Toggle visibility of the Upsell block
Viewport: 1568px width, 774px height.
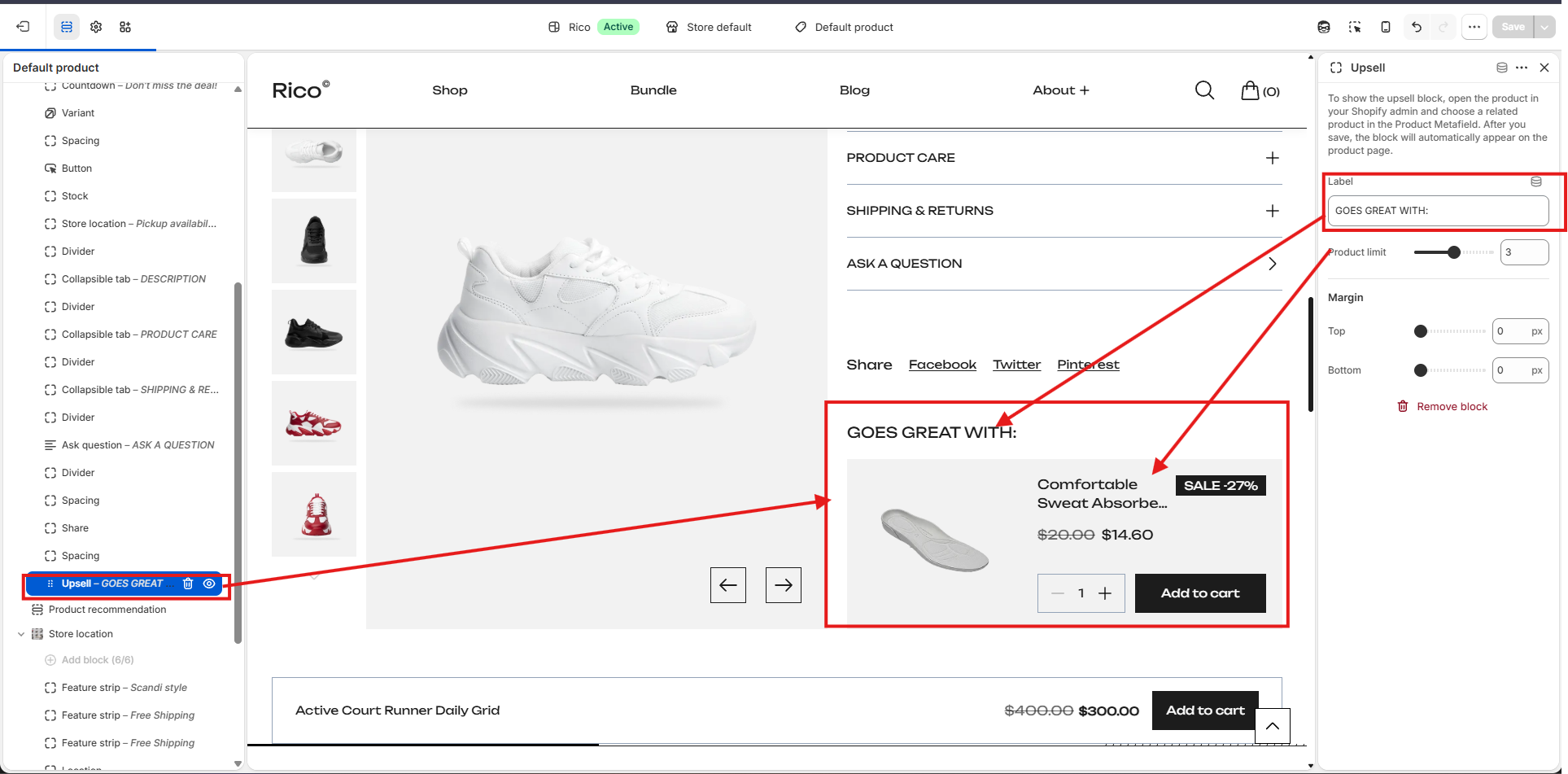pos(209,584)
